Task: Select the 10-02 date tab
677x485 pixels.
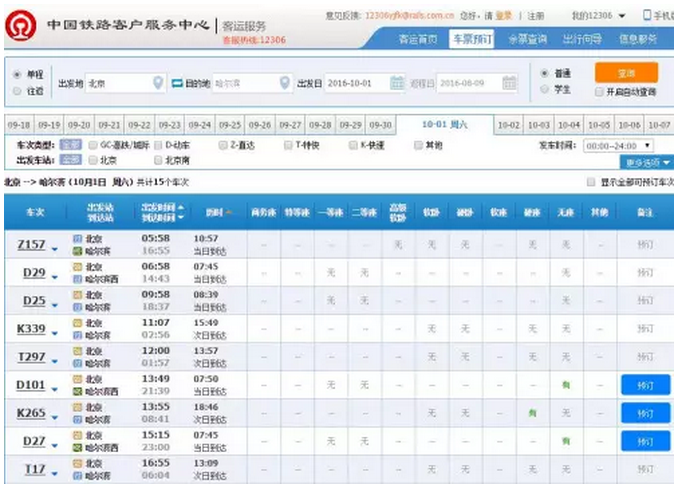Action: click(509, 125)
